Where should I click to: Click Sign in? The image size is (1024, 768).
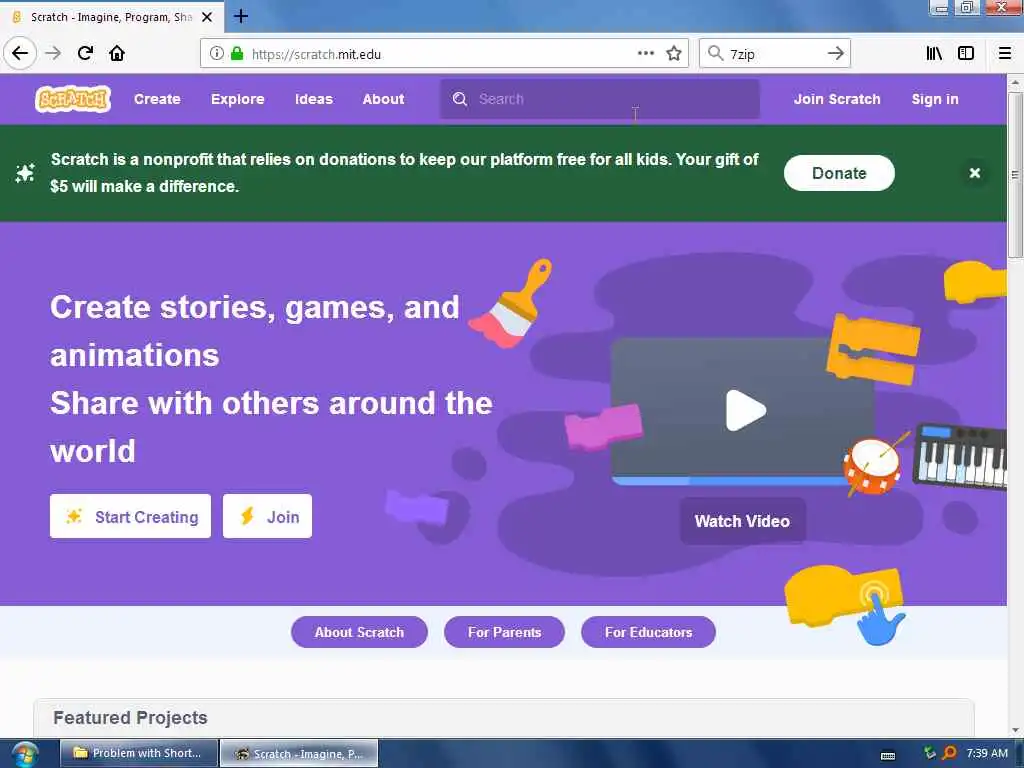[x=935, y=99]
